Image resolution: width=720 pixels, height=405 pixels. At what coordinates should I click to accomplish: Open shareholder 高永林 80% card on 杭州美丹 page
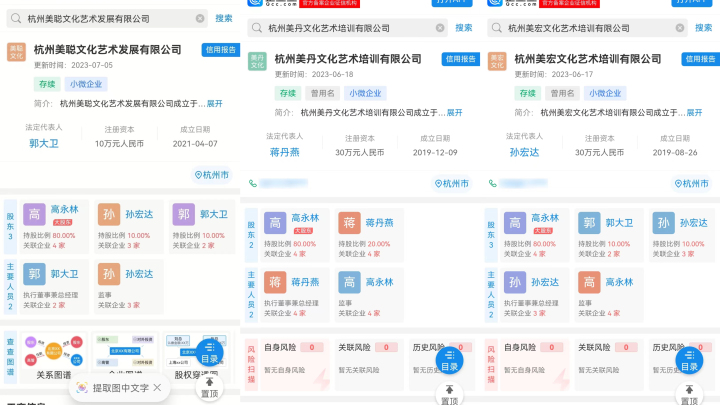pos(295,236)
